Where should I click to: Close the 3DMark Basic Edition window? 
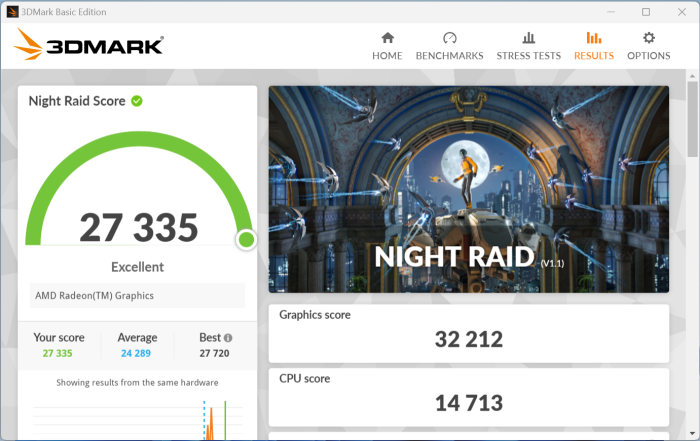pos(682,12)
